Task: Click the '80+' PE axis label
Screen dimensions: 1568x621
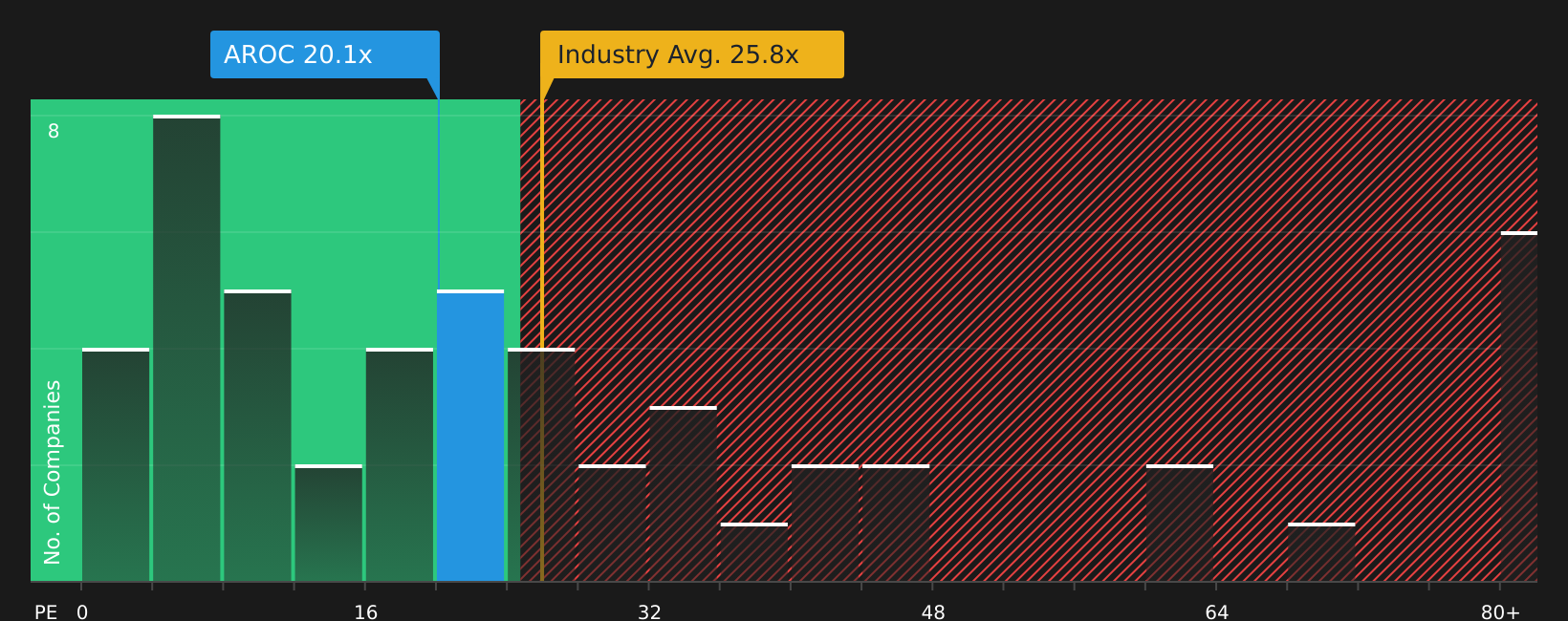Action: 1500,612
